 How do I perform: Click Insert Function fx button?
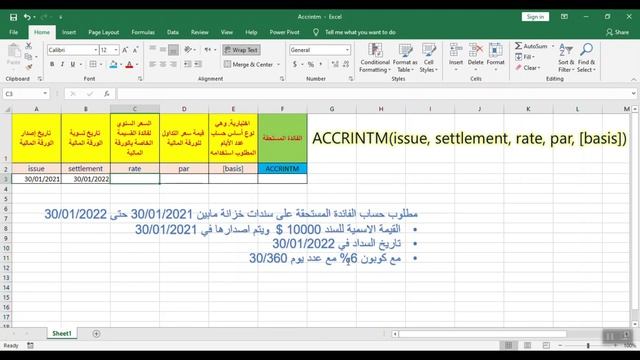click(x=107, y=94)
